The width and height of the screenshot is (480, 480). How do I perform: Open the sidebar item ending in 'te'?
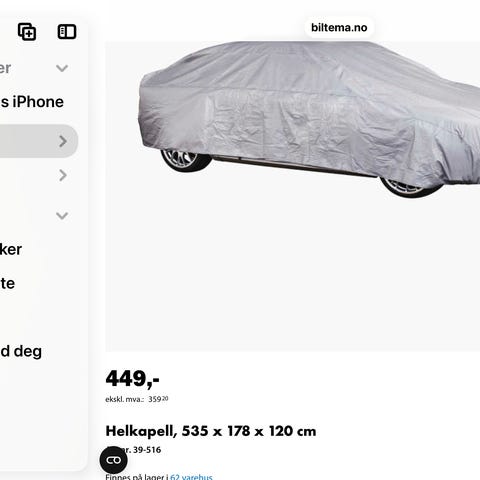point(7,283)
